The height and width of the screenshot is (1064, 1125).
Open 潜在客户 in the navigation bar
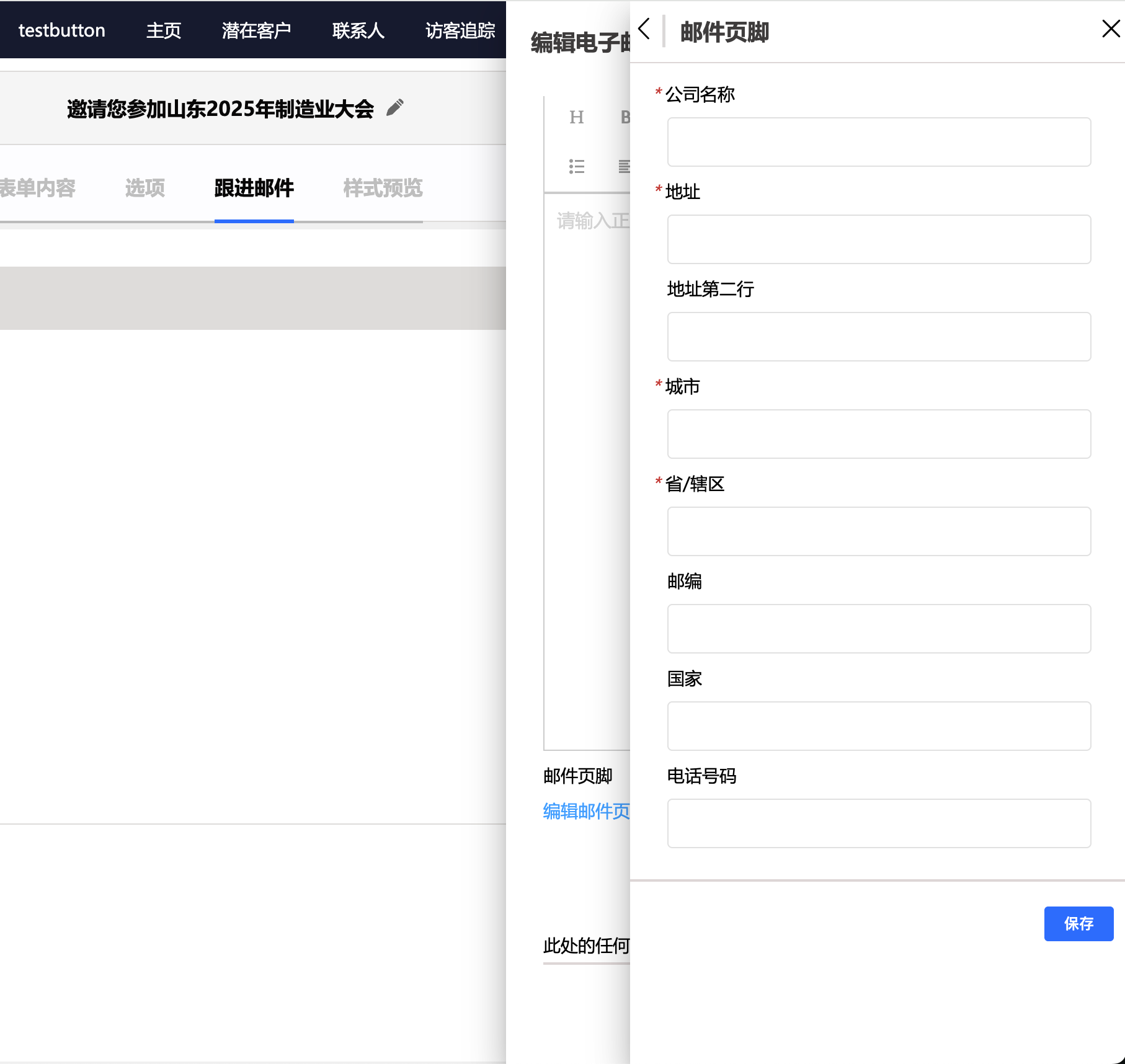256,30
